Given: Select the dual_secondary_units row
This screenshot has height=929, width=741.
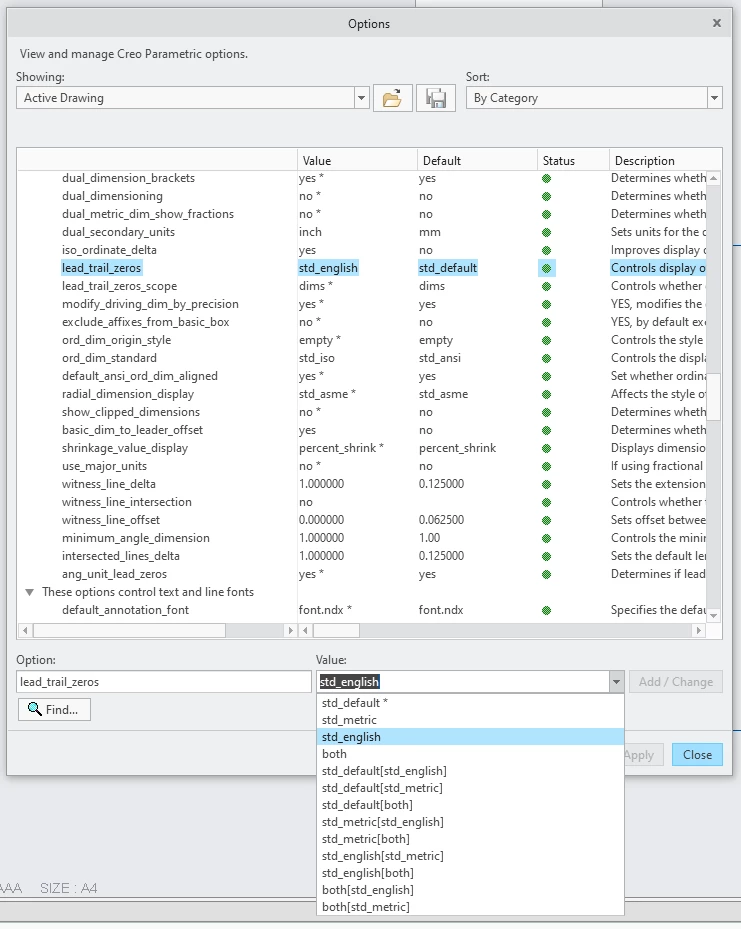Looking at the screenshot, I should click(x=361, y=232).
